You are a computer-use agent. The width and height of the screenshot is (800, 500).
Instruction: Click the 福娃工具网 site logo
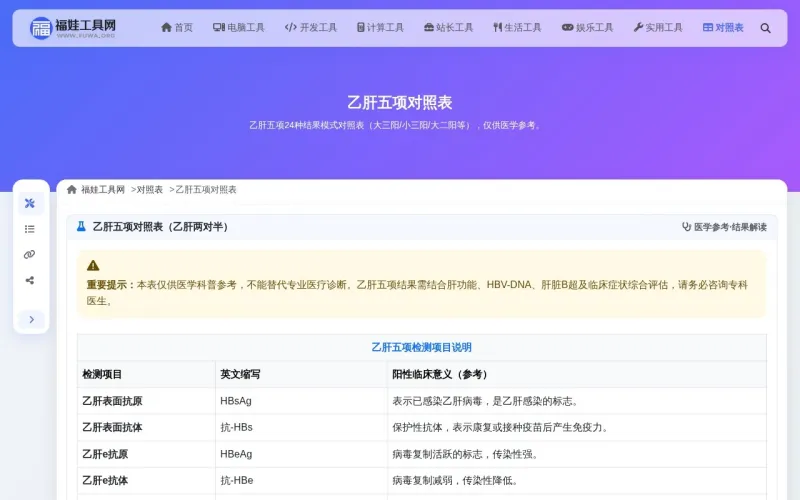pos(72,28)
